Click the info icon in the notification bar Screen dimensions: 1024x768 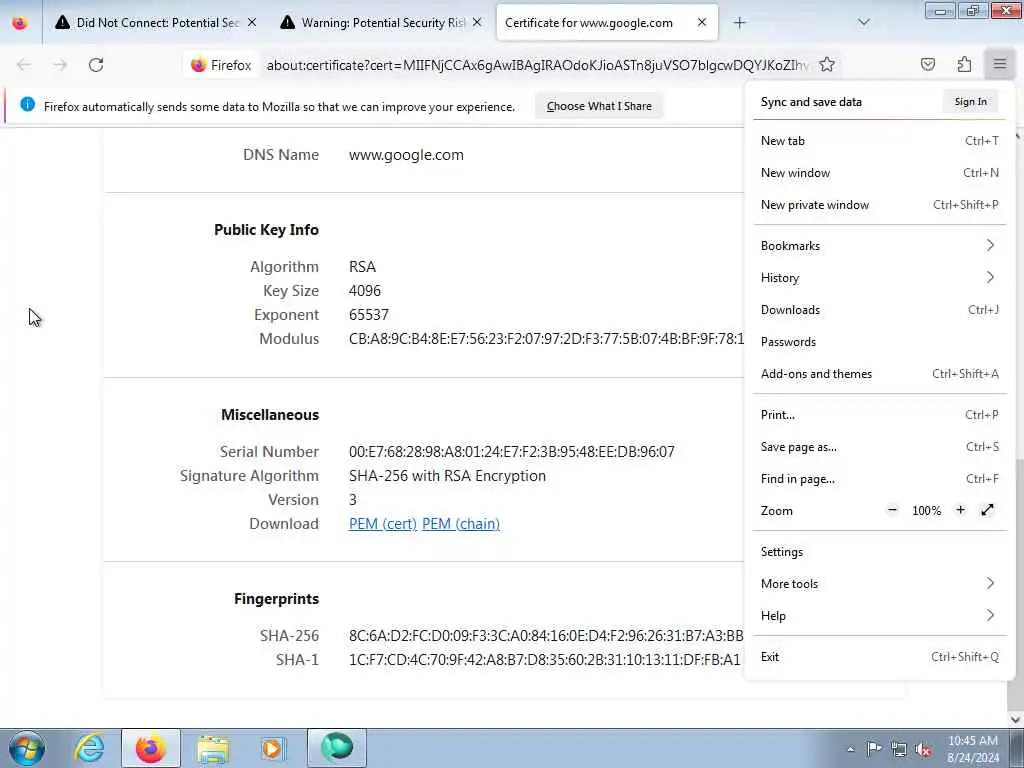[x=27, y=104]
